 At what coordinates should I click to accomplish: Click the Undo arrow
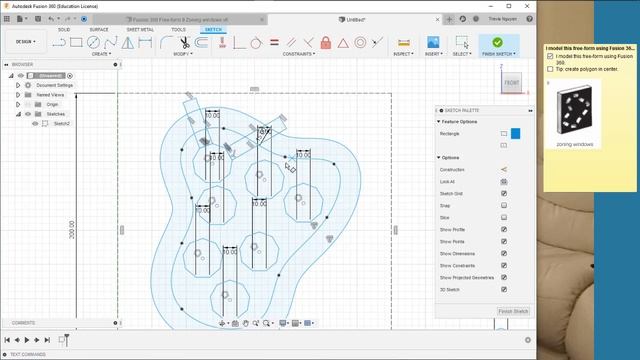click(51, 19)
